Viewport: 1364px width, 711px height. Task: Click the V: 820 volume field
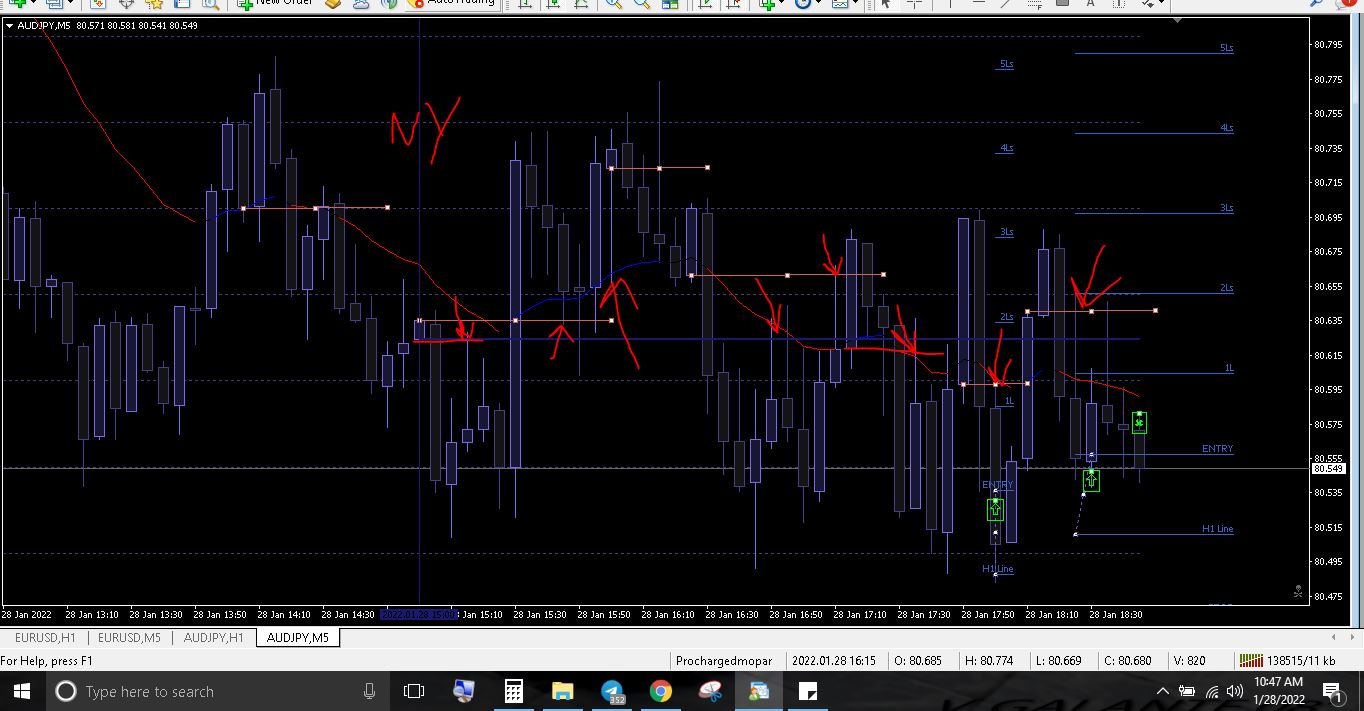(x=1189, y=660)
